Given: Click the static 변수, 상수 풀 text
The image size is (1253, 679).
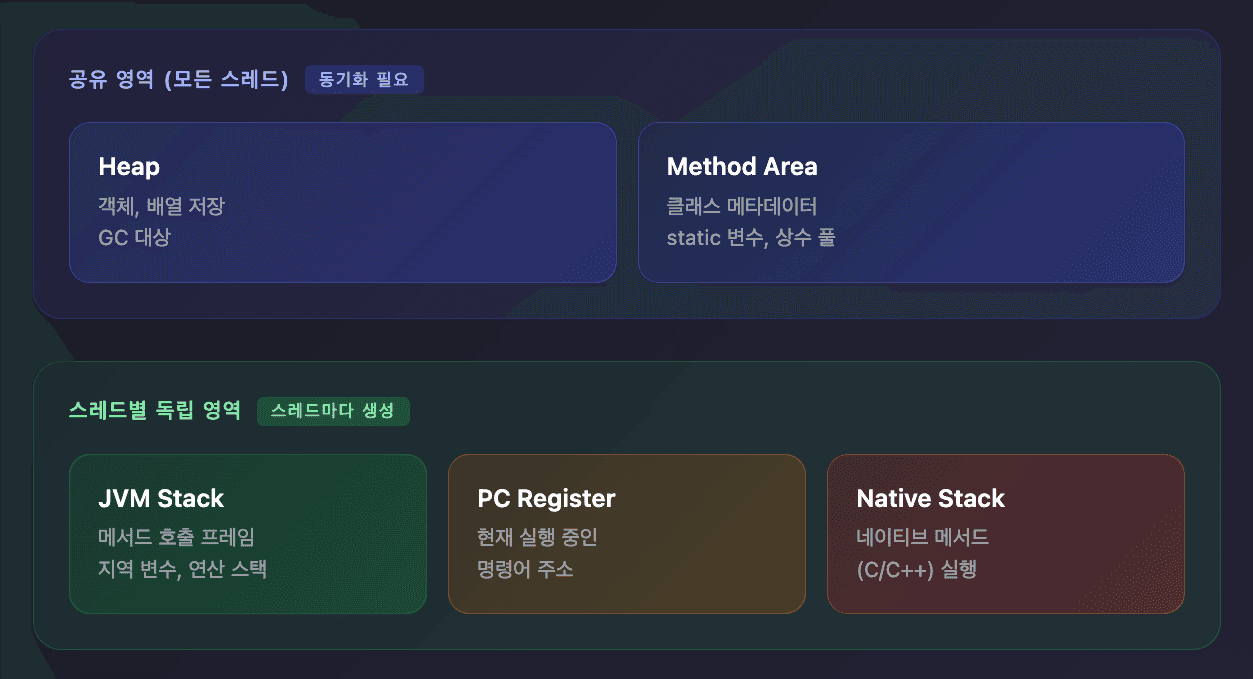Looking at the screenshot, I should pyautogui.click(x=750, y=238).
